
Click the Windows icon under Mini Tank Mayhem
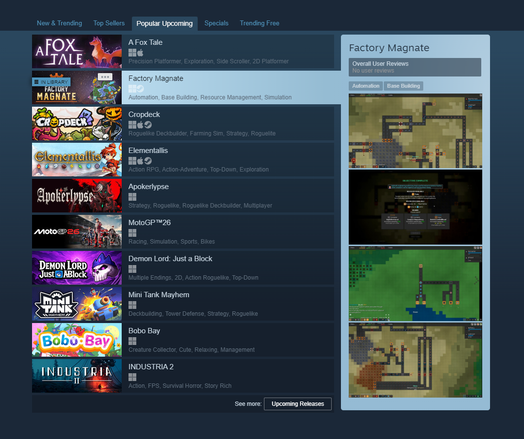point(132,305)
